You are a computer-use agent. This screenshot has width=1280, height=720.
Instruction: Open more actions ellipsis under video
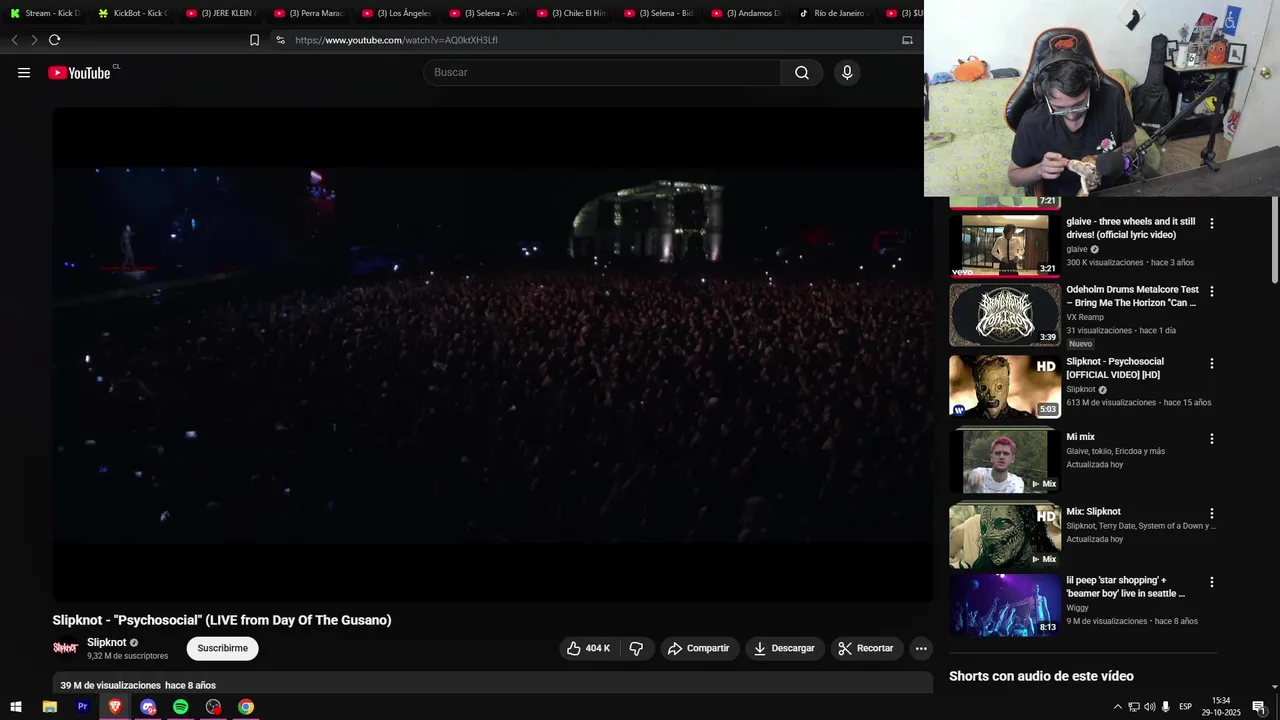pyautogui.click(x=921, y=648)
